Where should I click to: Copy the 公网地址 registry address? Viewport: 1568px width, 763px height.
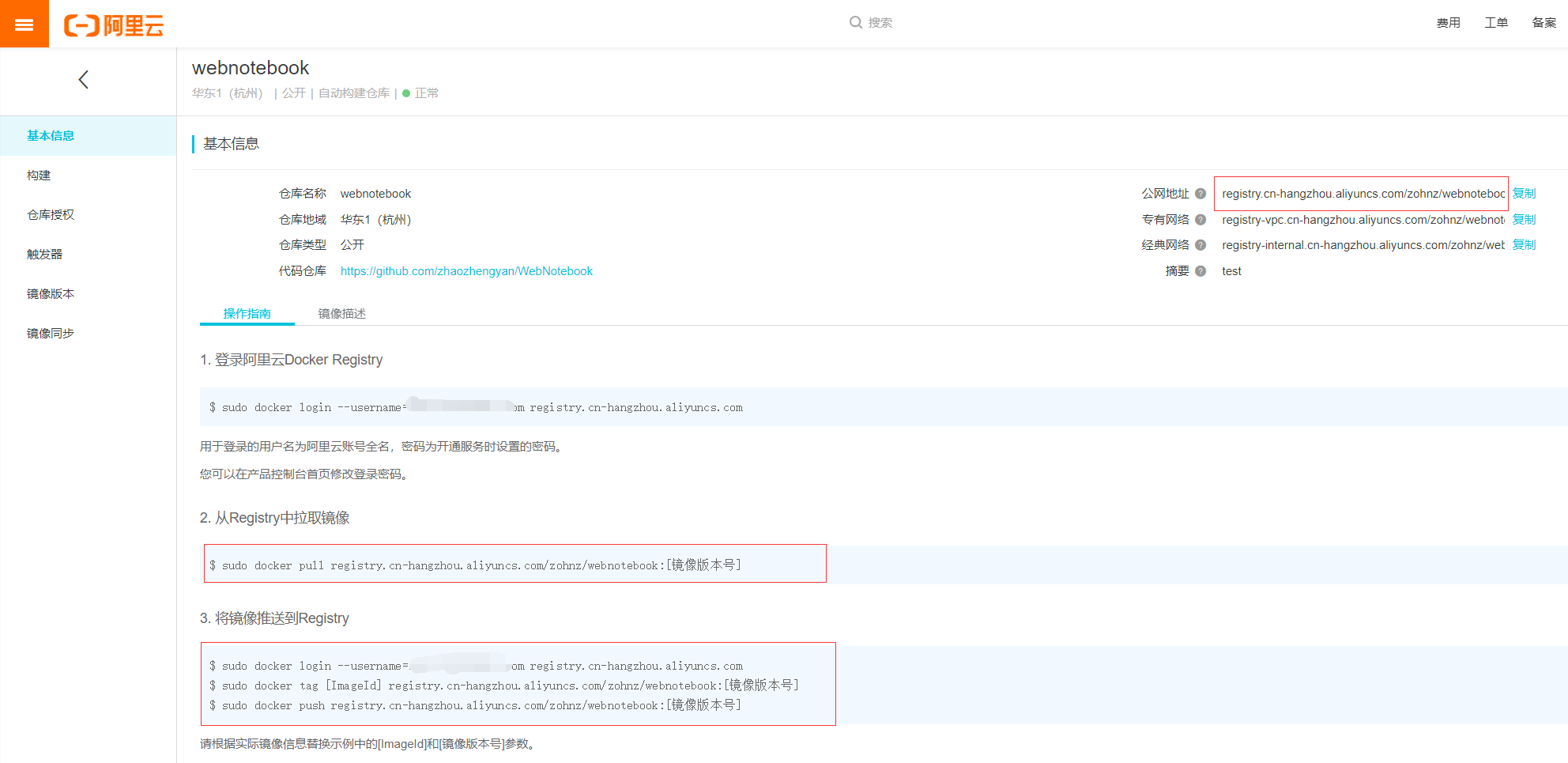point(1524,194)
